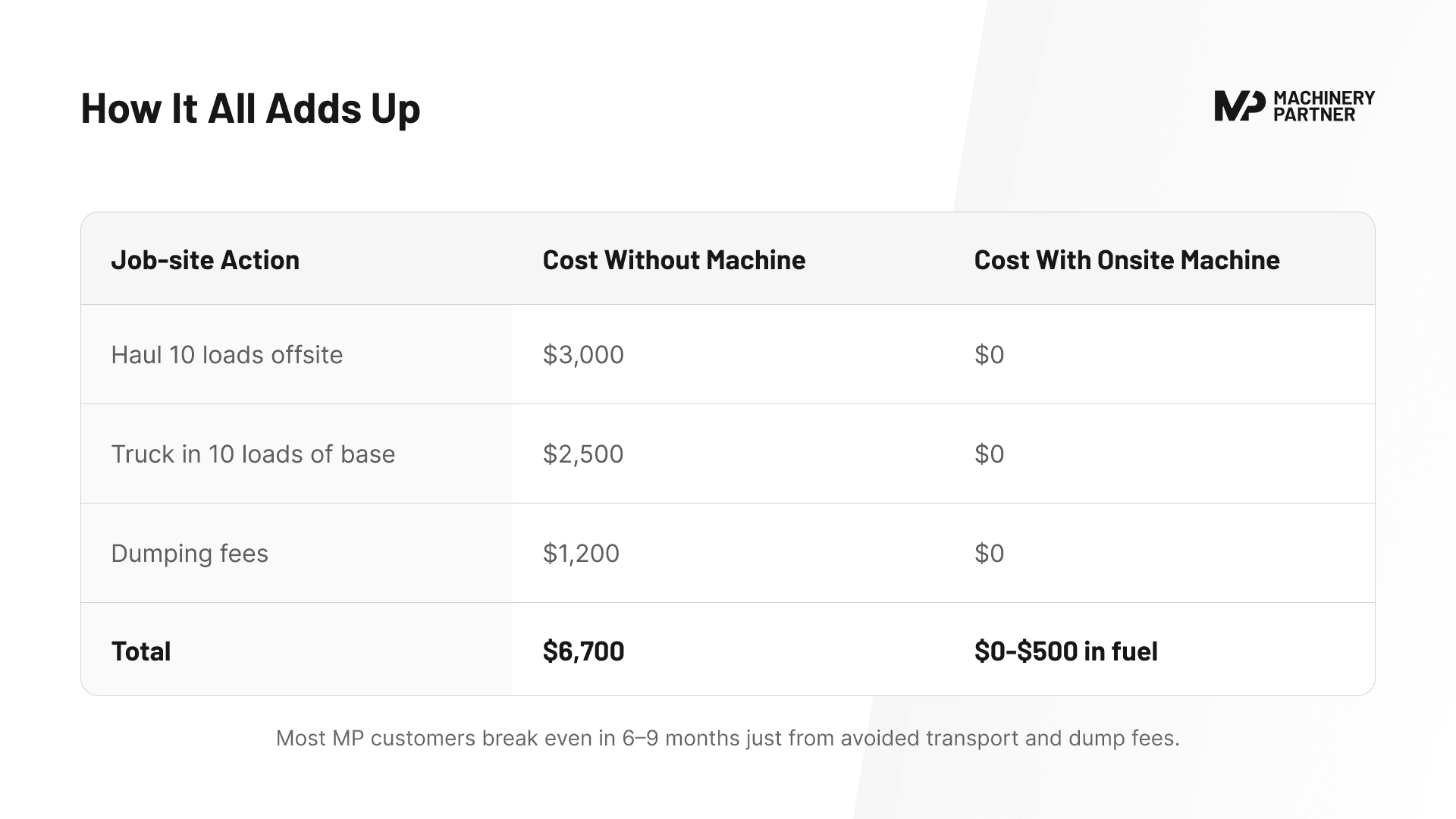
Task: Click the break-even footnote below the table
Action: point(727,738)
